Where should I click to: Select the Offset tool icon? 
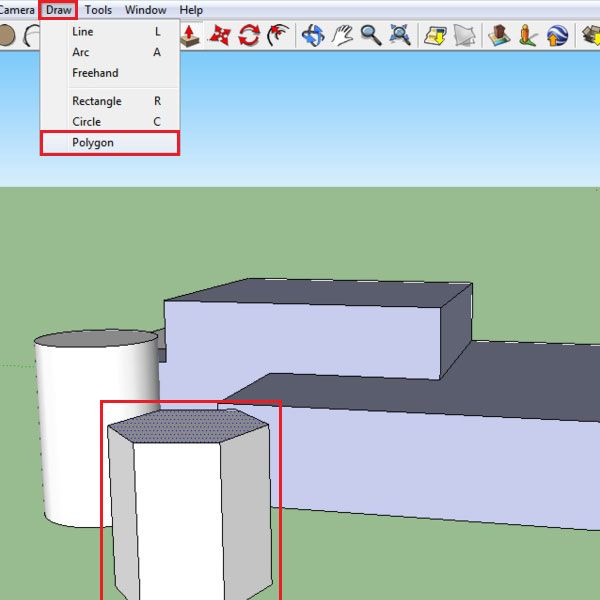coord(278,35)
